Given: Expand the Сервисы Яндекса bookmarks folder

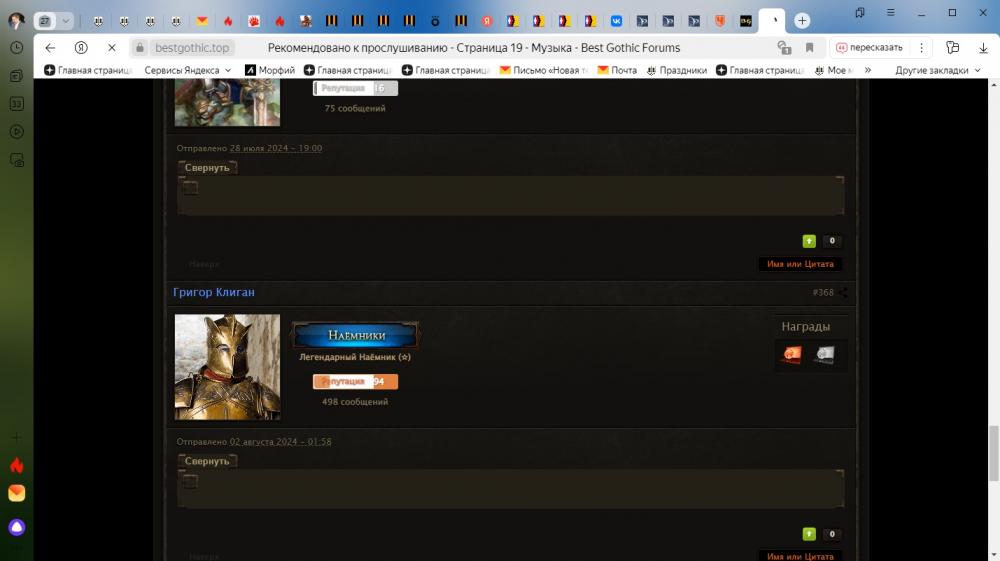Looking at the screenshot, I should pos(187,70).
